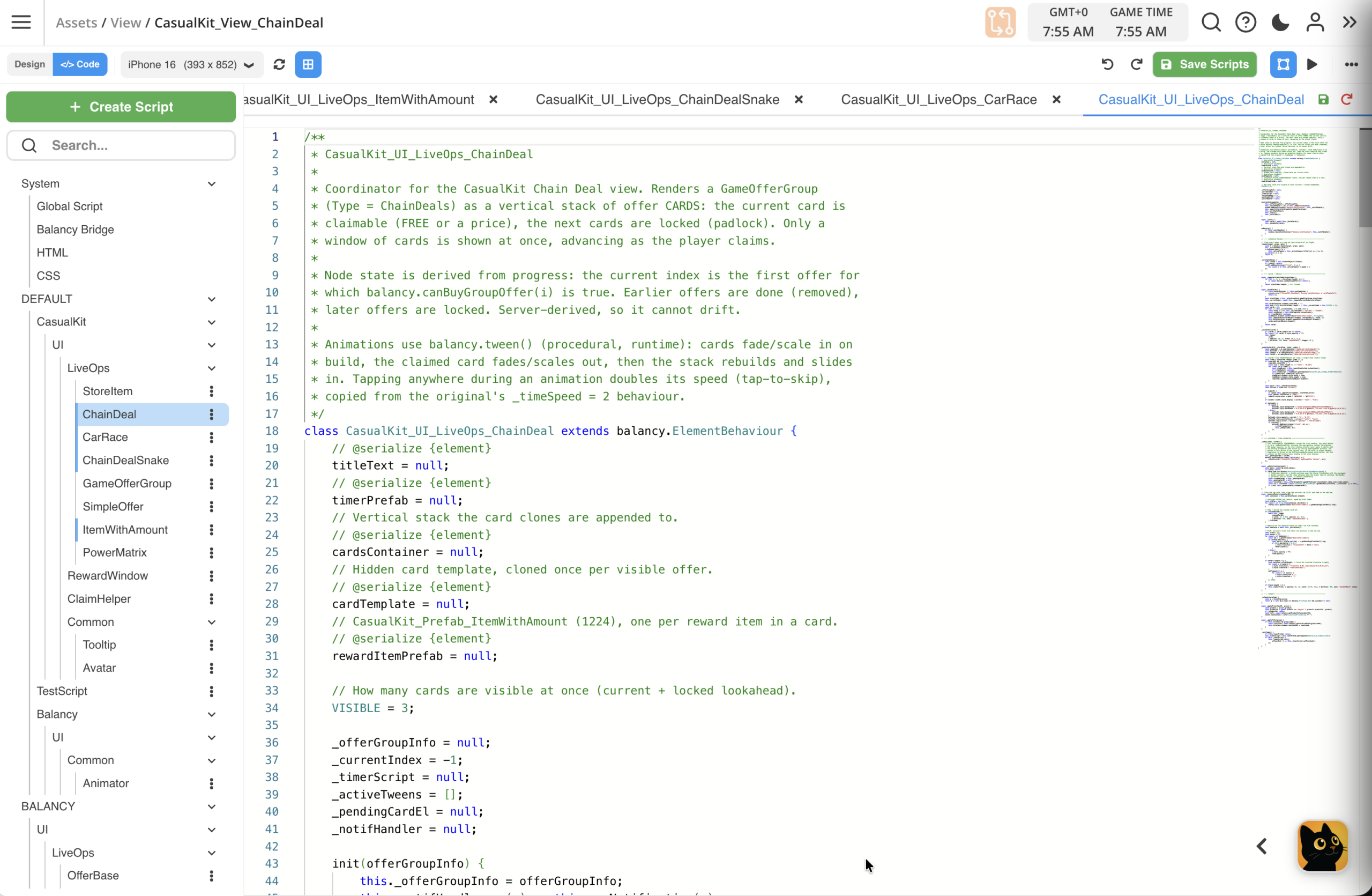Click the code editor vertical scrollbar
The image size is (1372, 896).
click(1365, 178)
